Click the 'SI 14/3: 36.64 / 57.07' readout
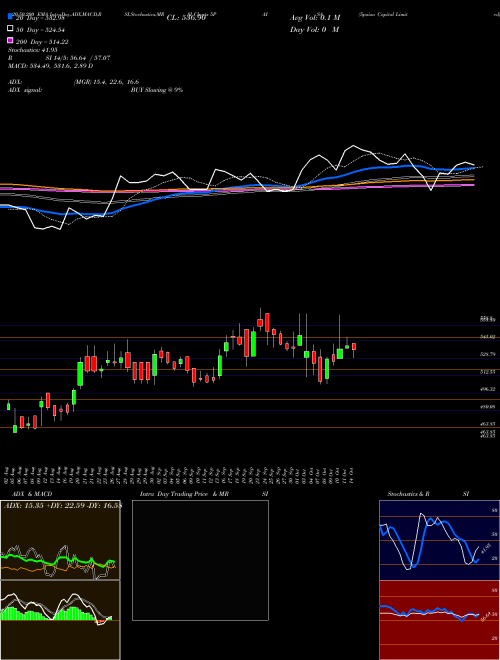 tap(78, 58)
